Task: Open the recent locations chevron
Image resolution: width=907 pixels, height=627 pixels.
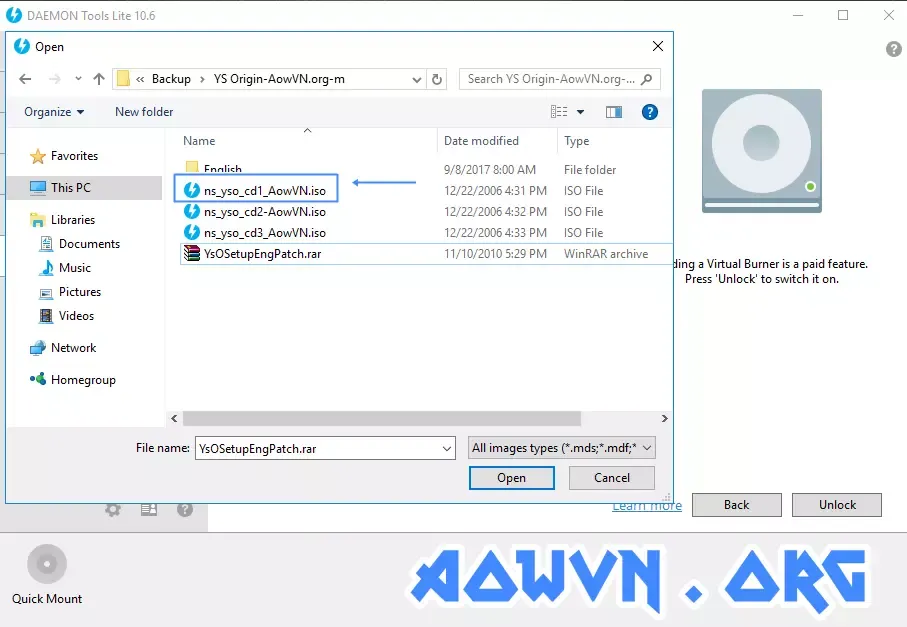Action: [78, 79]
